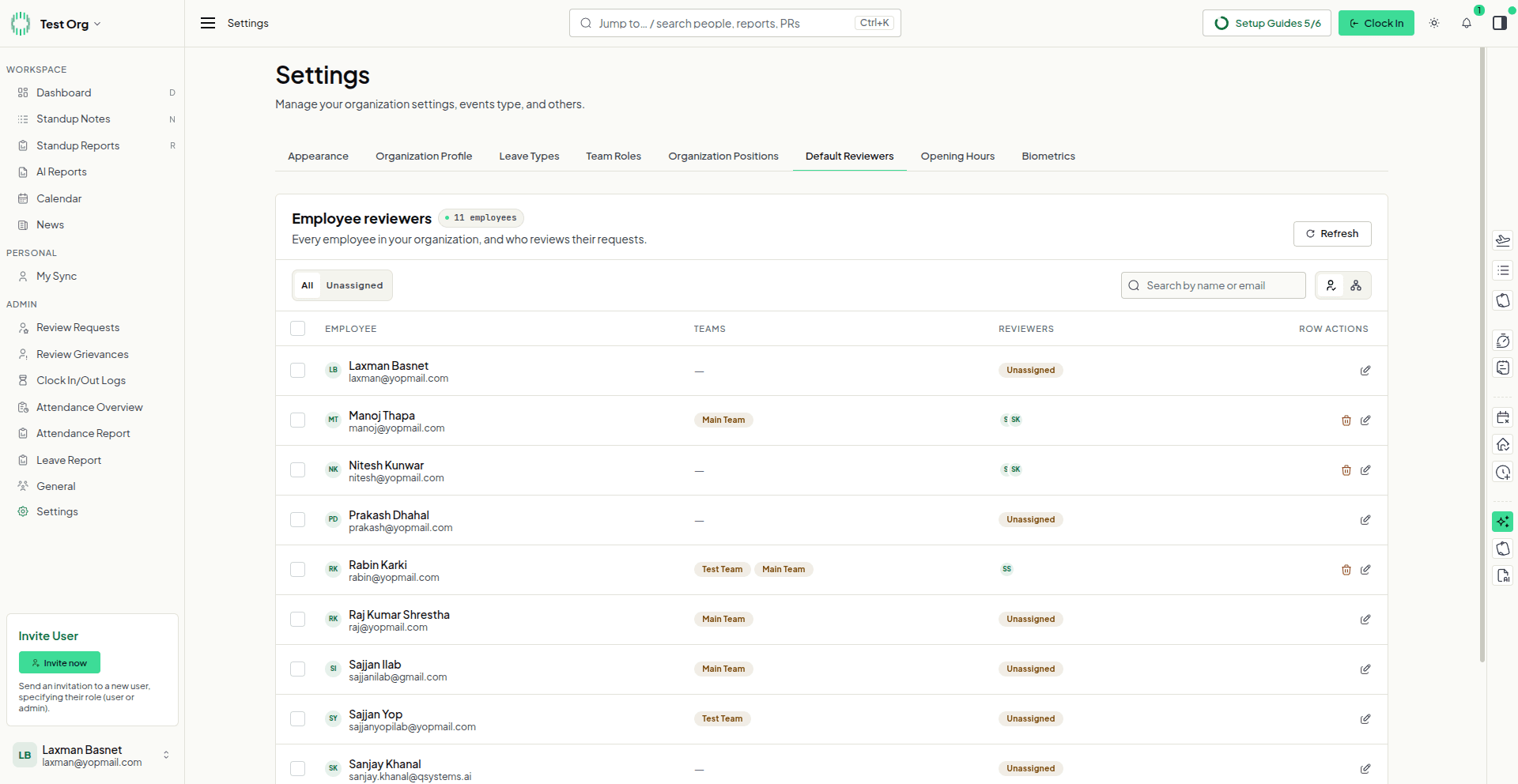This screenshot has height=784, width=1518.
Task: Switch to the Biometrics tab
Action: (1048, 156)
